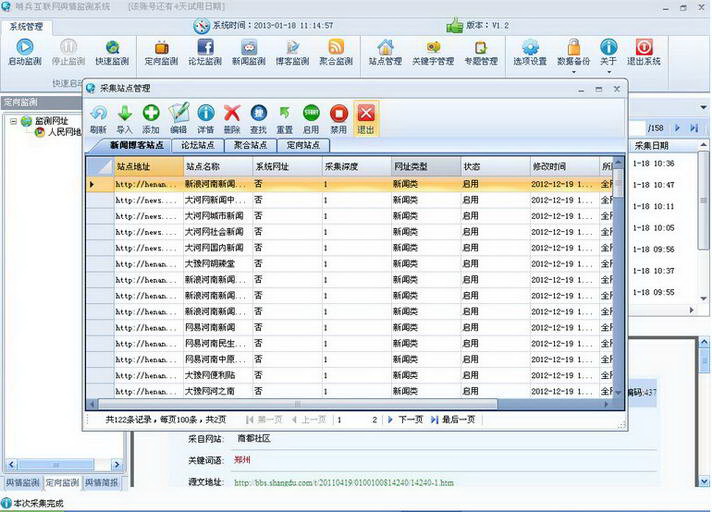Open 聚合监测 RSS monitoring icon

click(x=336, y=52)
